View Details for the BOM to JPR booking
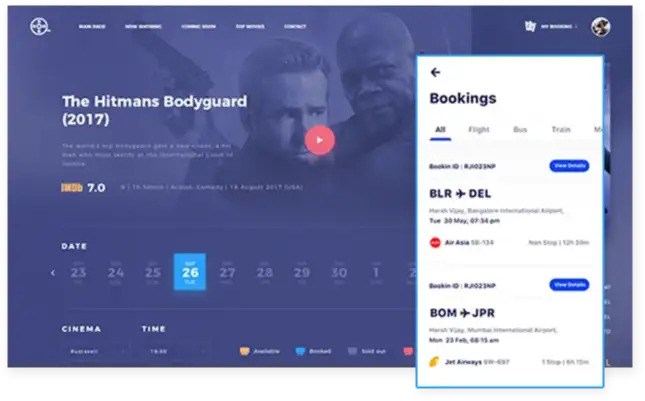The image size is (645, 401). coord(569,285)
